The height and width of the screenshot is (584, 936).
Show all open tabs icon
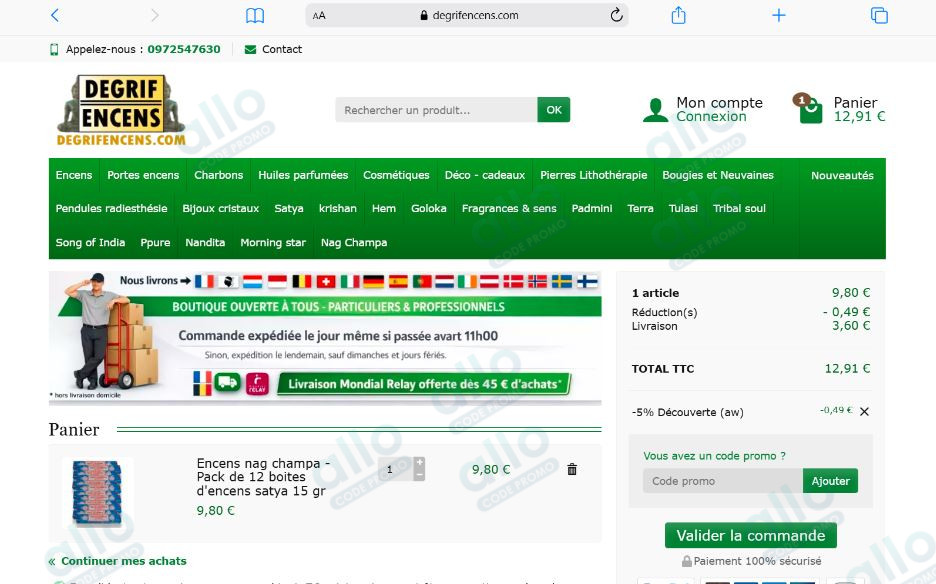pos(879,16)
